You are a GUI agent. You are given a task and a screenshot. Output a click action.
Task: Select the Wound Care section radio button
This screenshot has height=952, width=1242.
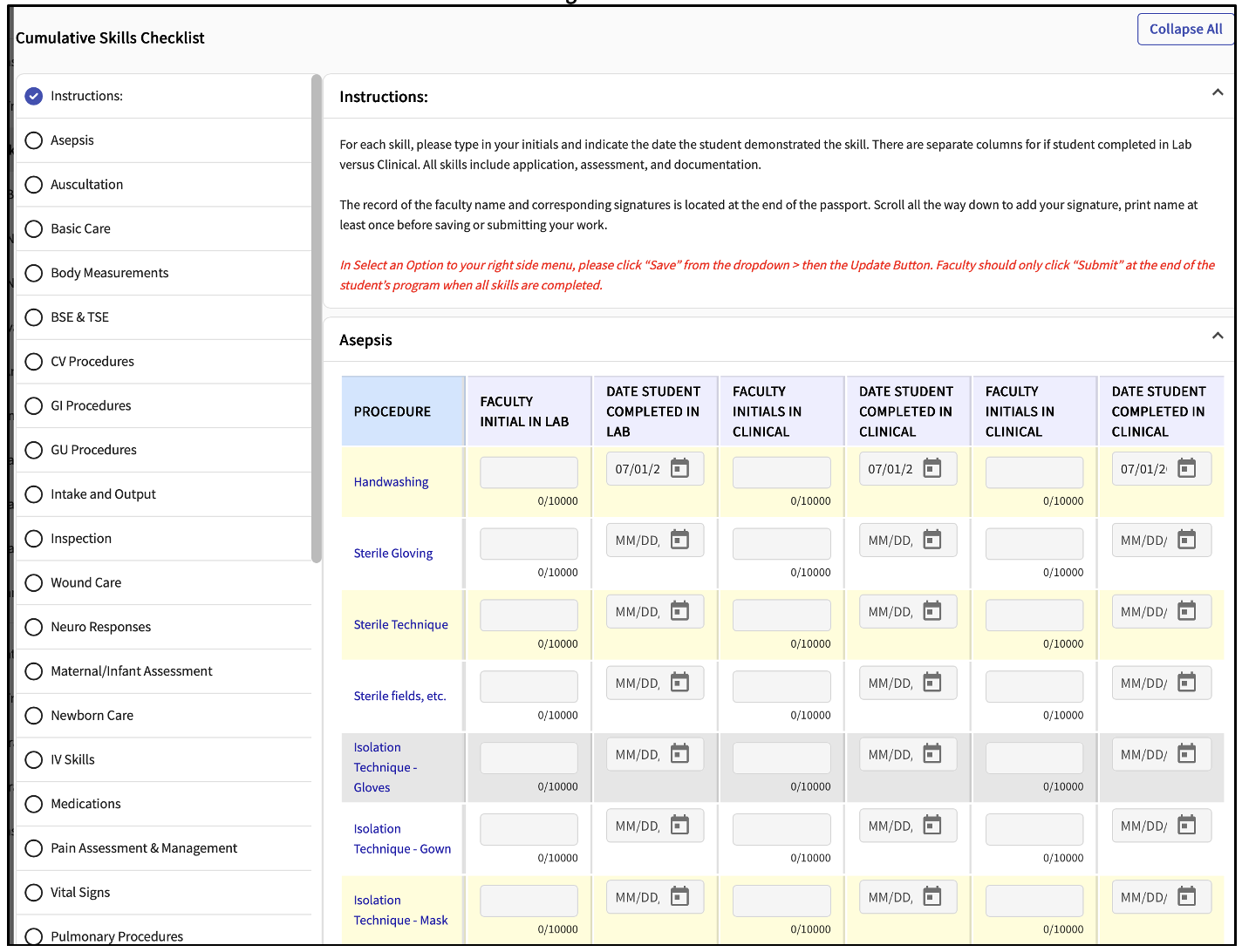pos(34,583)
